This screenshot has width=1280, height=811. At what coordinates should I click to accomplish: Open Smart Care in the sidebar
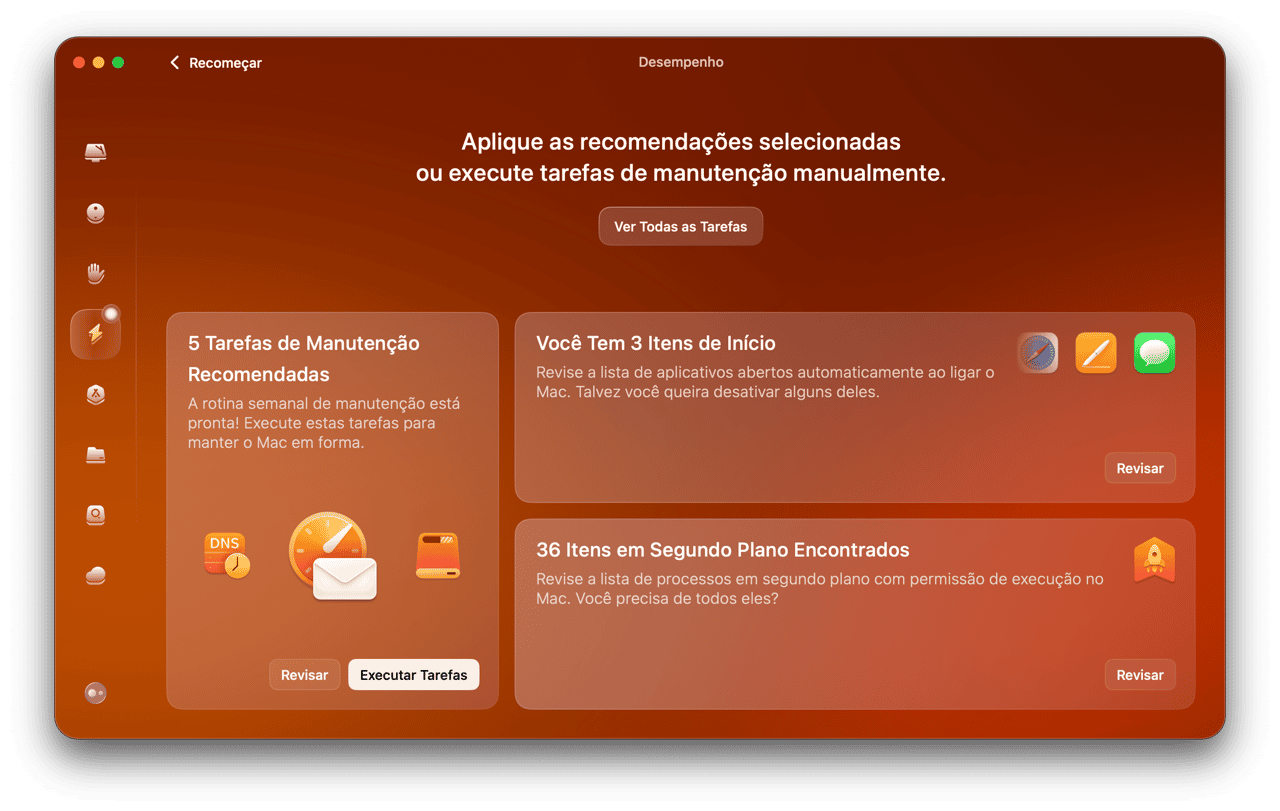tap(96, 153)
